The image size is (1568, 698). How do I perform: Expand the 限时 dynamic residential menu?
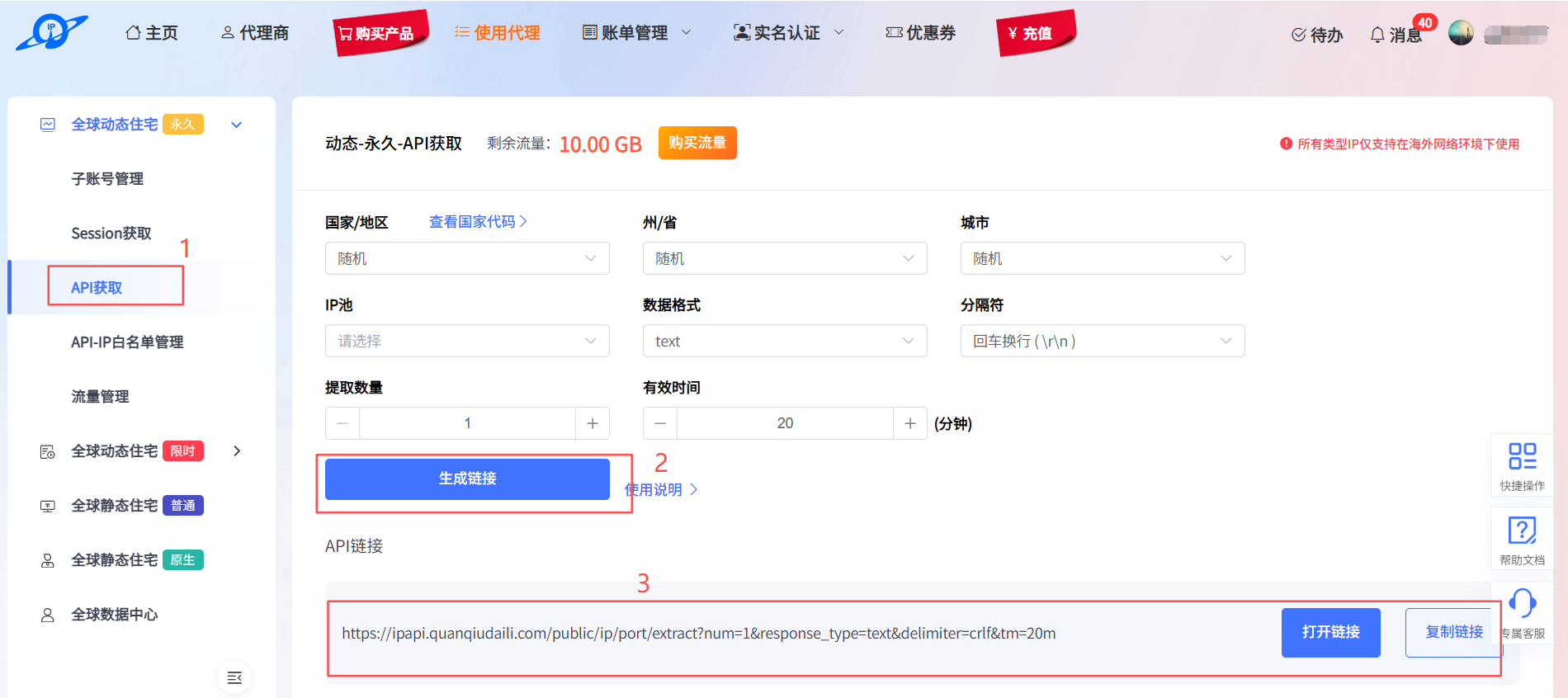coord(237,451)
